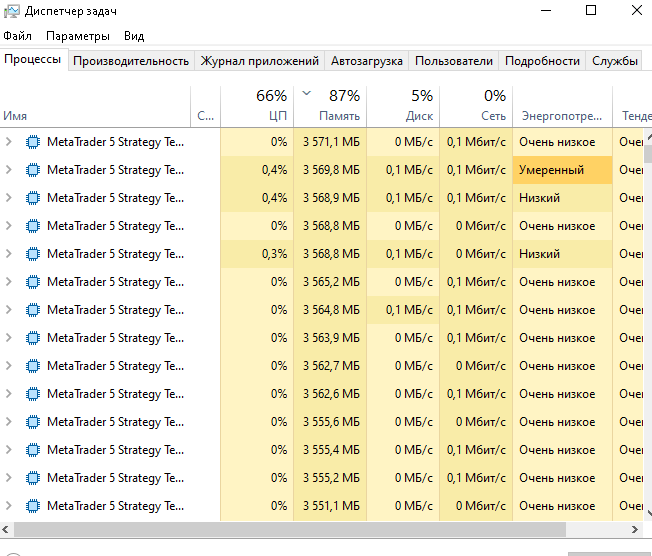Click the horizontal scrollbar left arrow
Viewport: 652px width, 556px height.
[x=5, y=529]
